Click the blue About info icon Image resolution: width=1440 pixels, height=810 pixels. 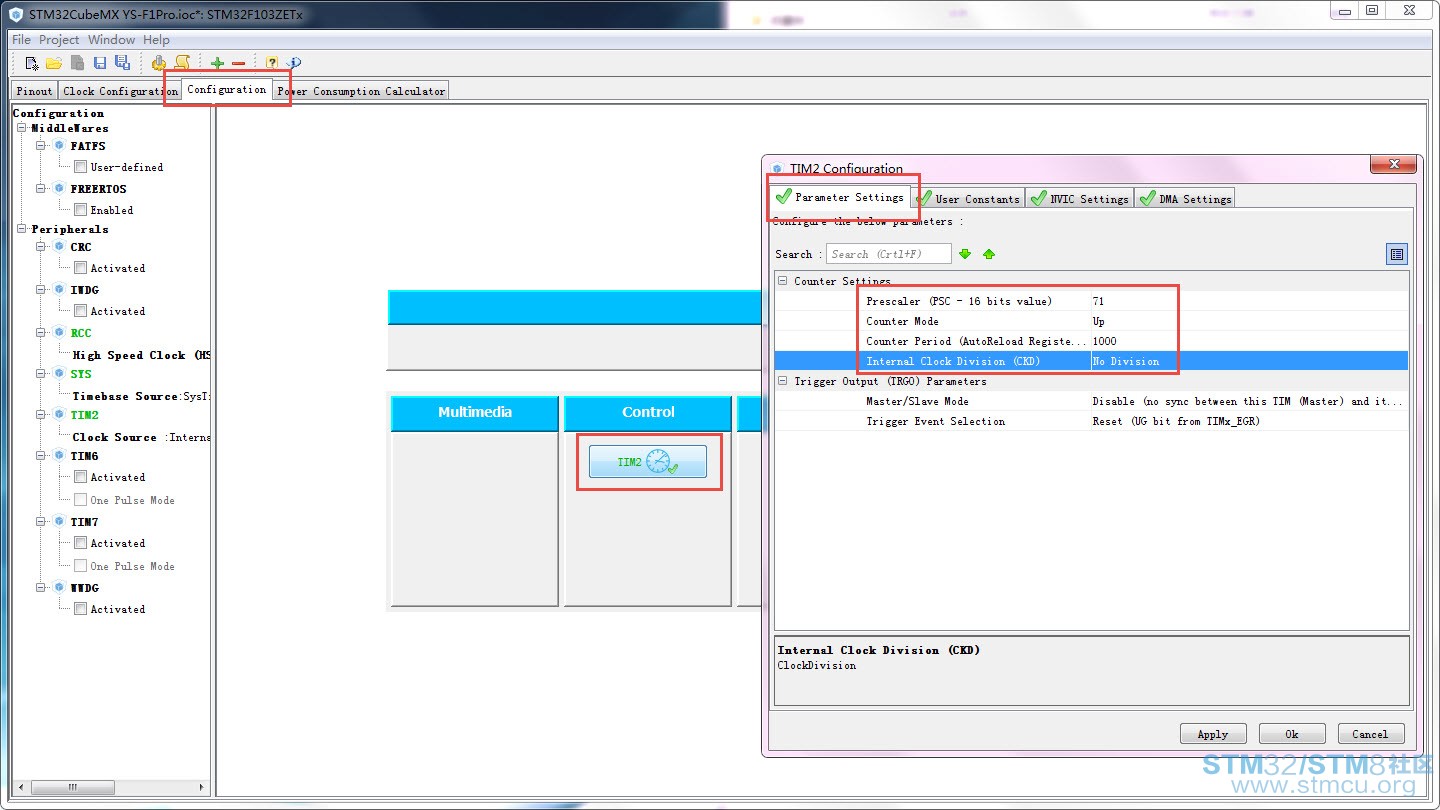294,63
